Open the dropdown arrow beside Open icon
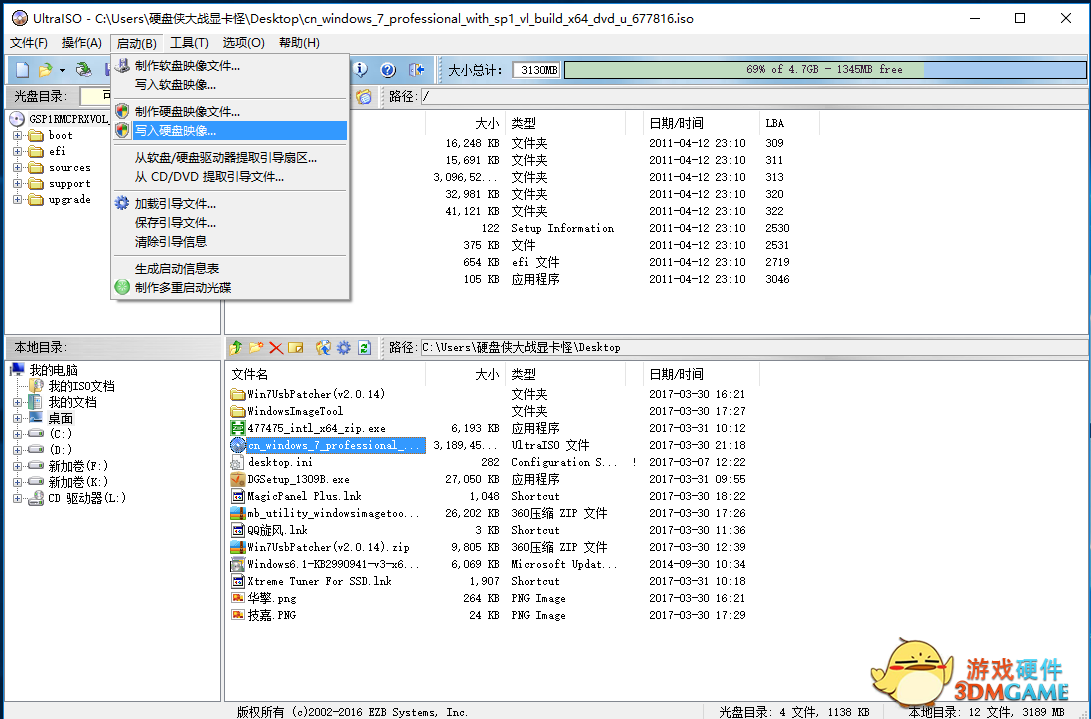1091x719 pixels. pos(62,70)
